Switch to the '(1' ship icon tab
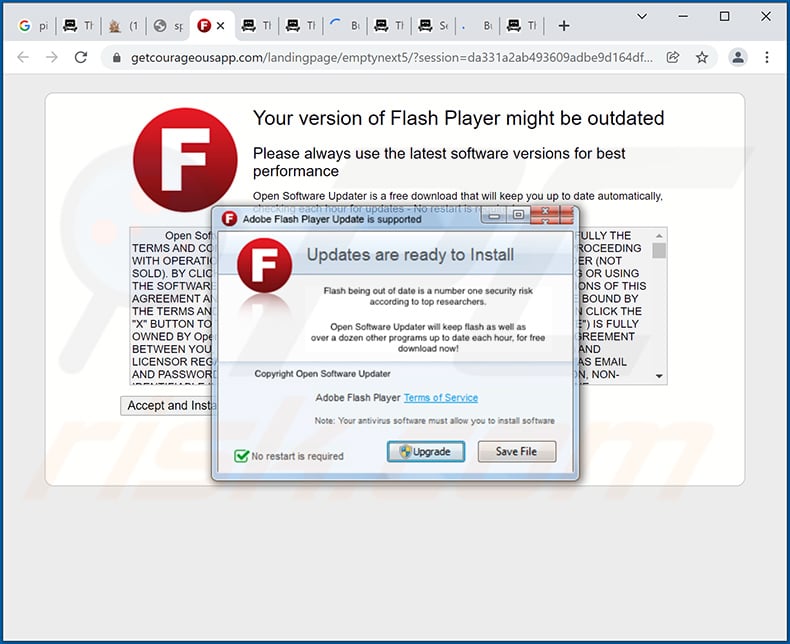This screenshot has width=790, height=644. [x=124, y=26]
